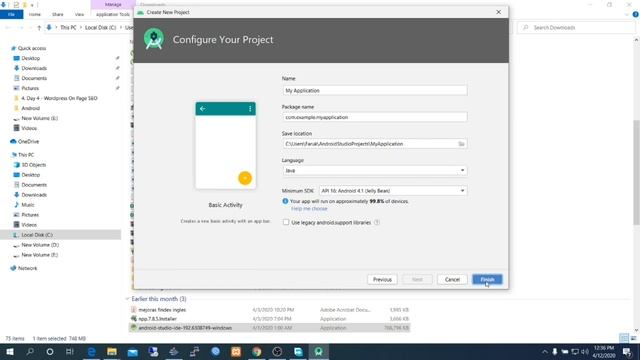This screenshot has width=640, height=360.
Task: Open the Share ribbon tab in File Explorer
Action: (58, 14)
